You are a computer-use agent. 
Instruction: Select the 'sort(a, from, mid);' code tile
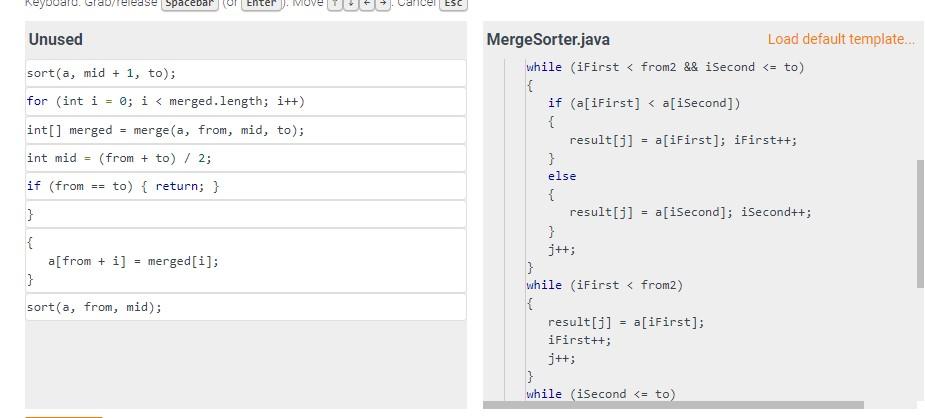click(245, 307)
